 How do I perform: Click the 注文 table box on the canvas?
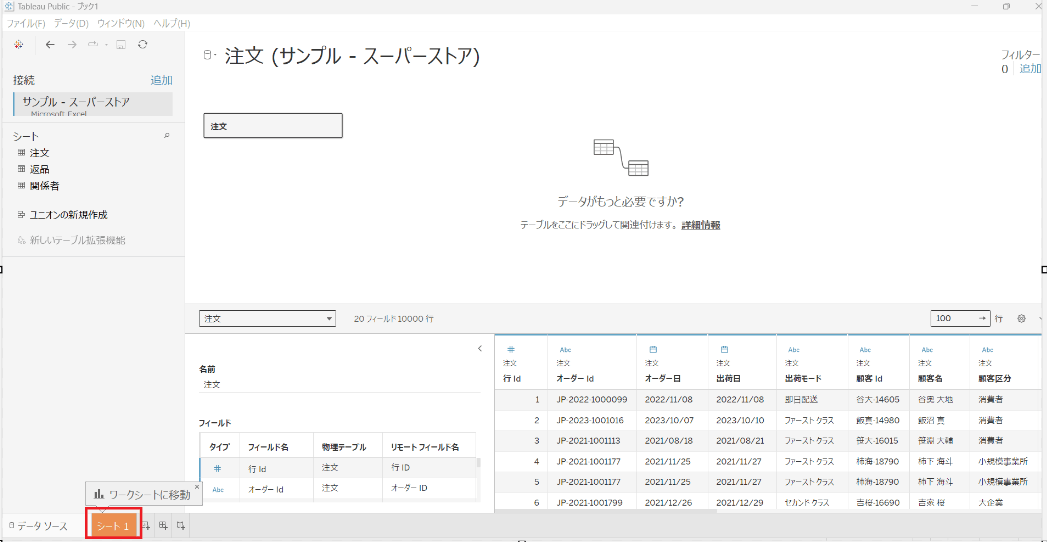click(273, 125)
